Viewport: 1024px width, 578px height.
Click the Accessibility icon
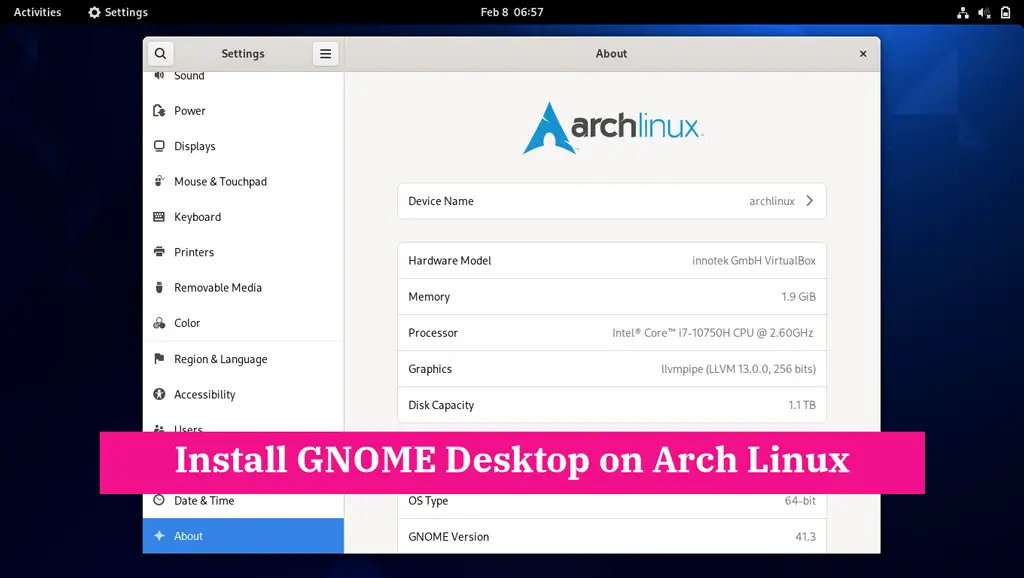tap(161, 394)
